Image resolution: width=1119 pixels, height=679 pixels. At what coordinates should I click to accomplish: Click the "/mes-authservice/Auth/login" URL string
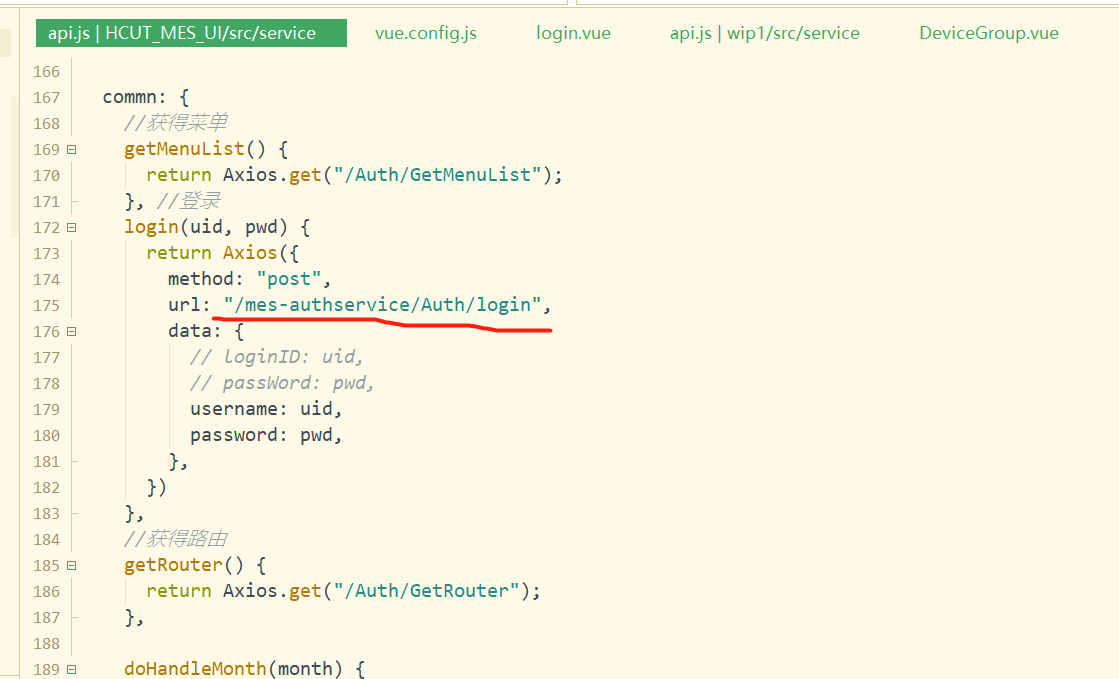tap(382, 305)
